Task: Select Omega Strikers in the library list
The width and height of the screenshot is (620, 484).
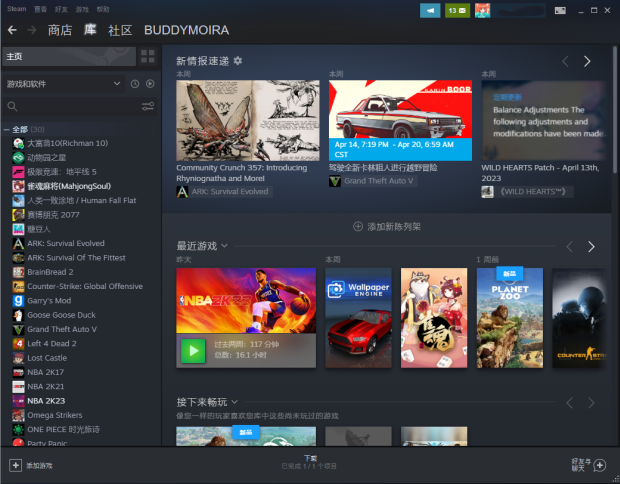Action: pyautogui.click(x=55, y=415)
